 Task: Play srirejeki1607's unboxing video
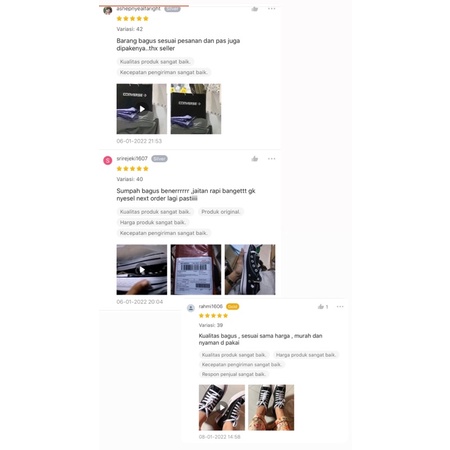click(142, 270)
